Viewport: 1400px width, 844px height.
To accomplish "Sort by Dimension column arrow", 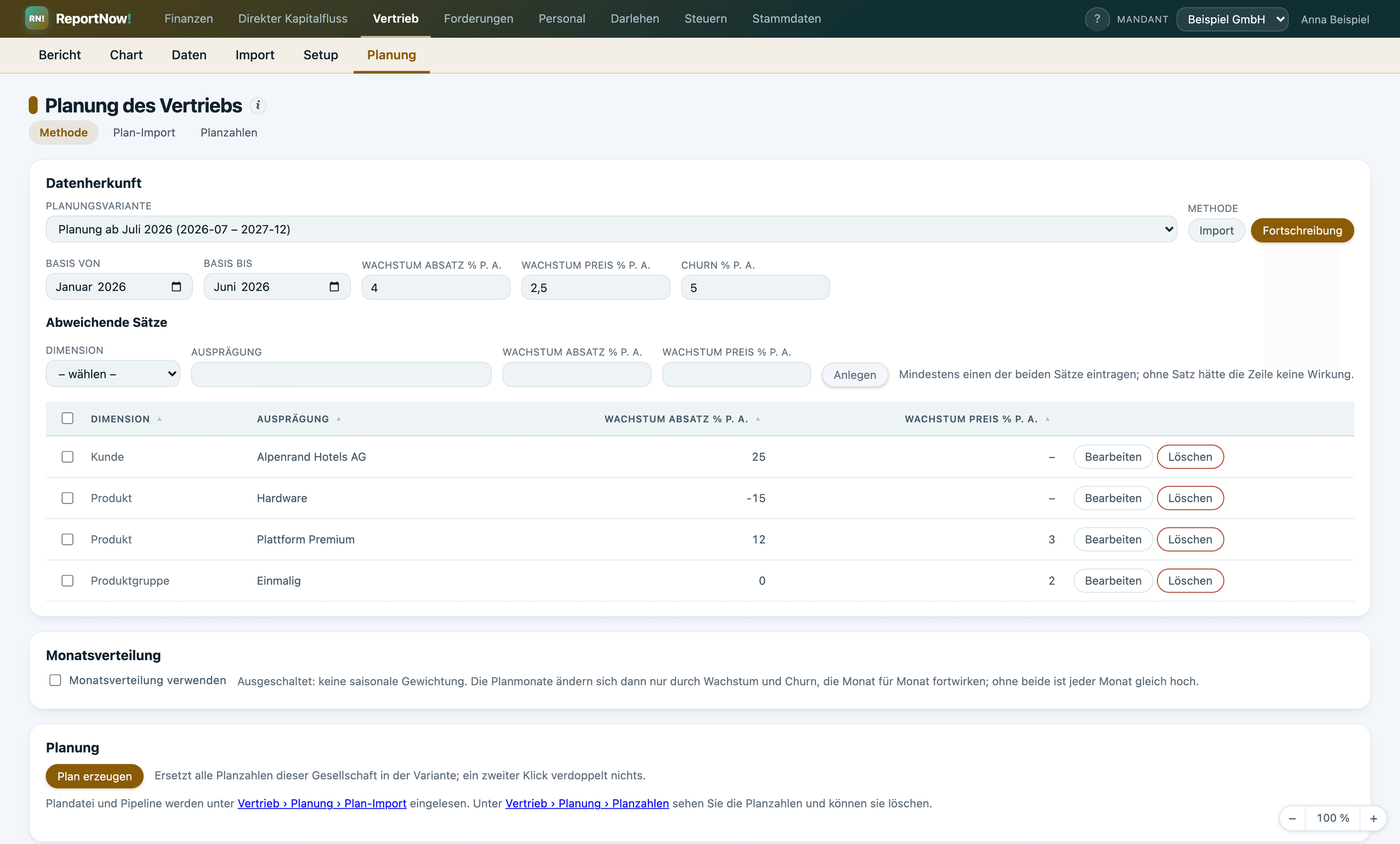I will point(160,419).
